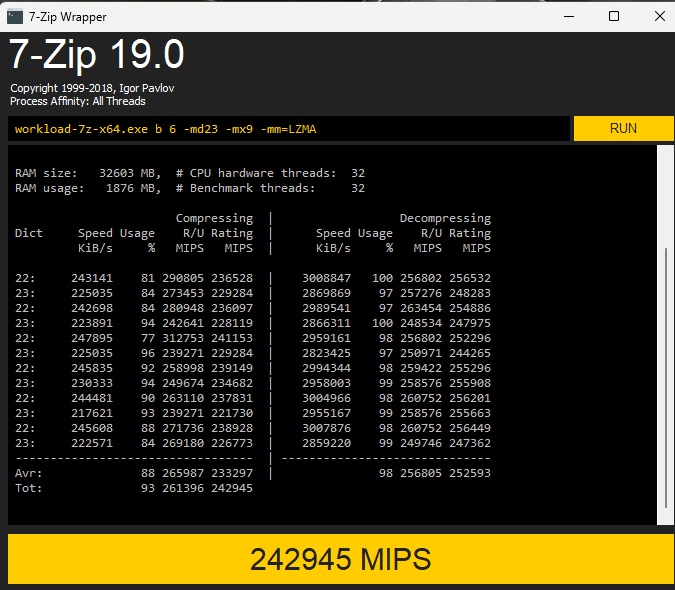Click decompressing rating value 247975
The image size is (675, 590).
[x=470, y=323]
